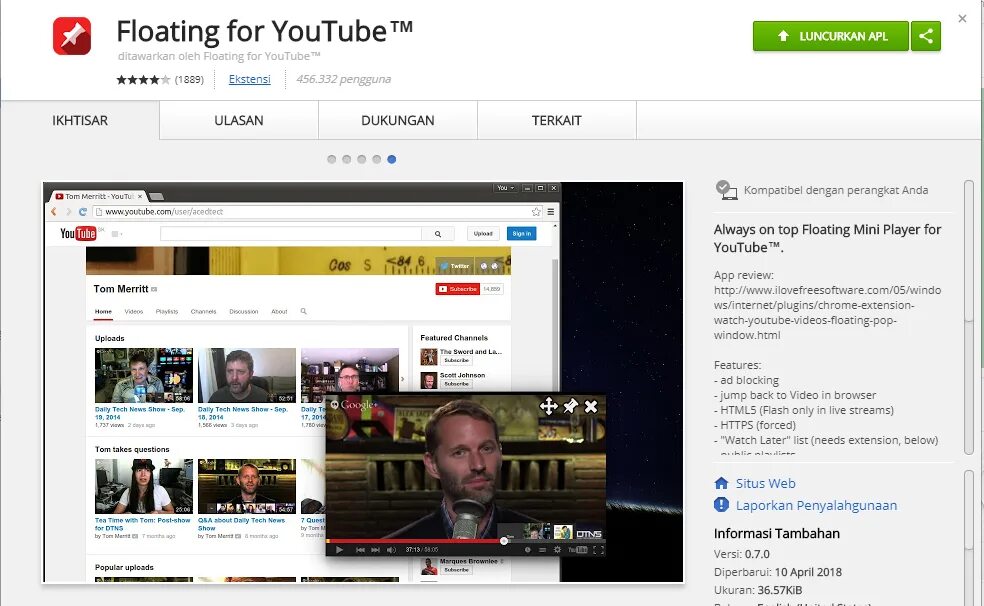Click the Twitter button on channel banner
Screen dimensions: 984x606
[455, 266]
